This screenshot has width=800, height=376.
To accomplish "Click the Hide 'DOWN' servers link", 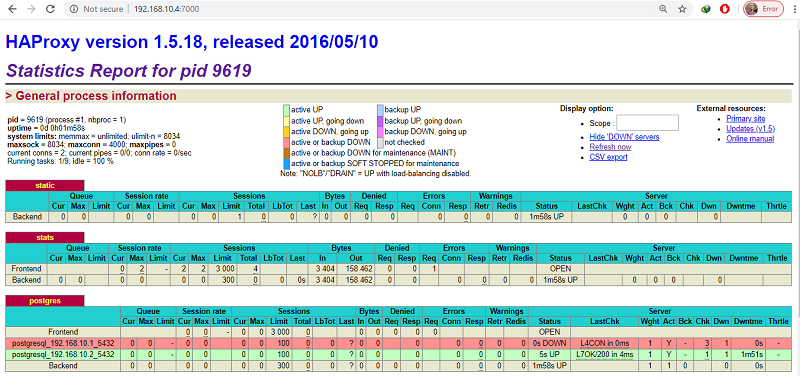I will pyautogui.click(x=624, y=137).
